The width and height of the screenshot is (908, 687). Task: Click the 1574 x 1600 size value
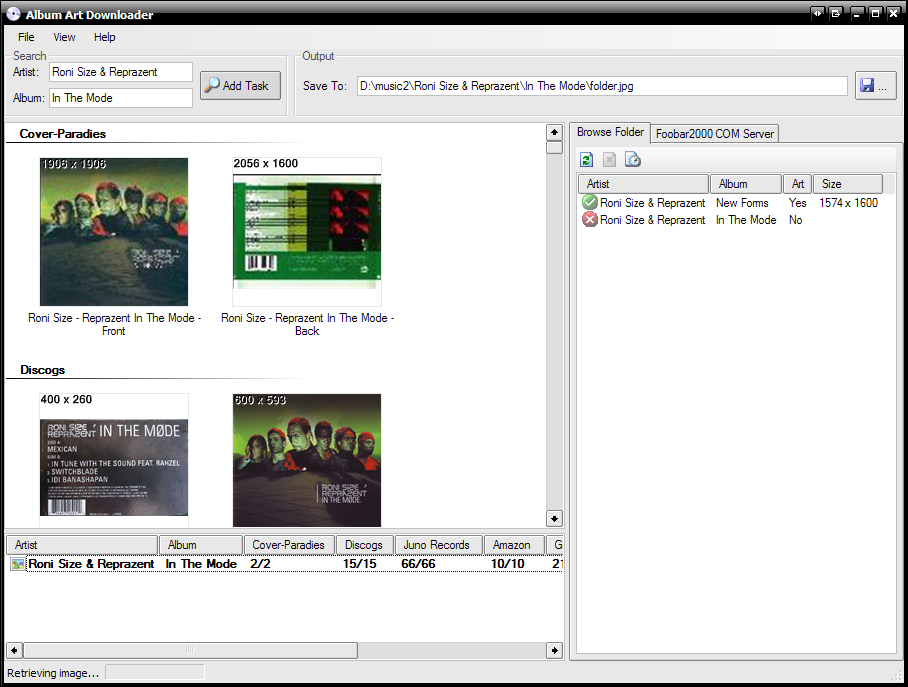[x=848, y=203]
